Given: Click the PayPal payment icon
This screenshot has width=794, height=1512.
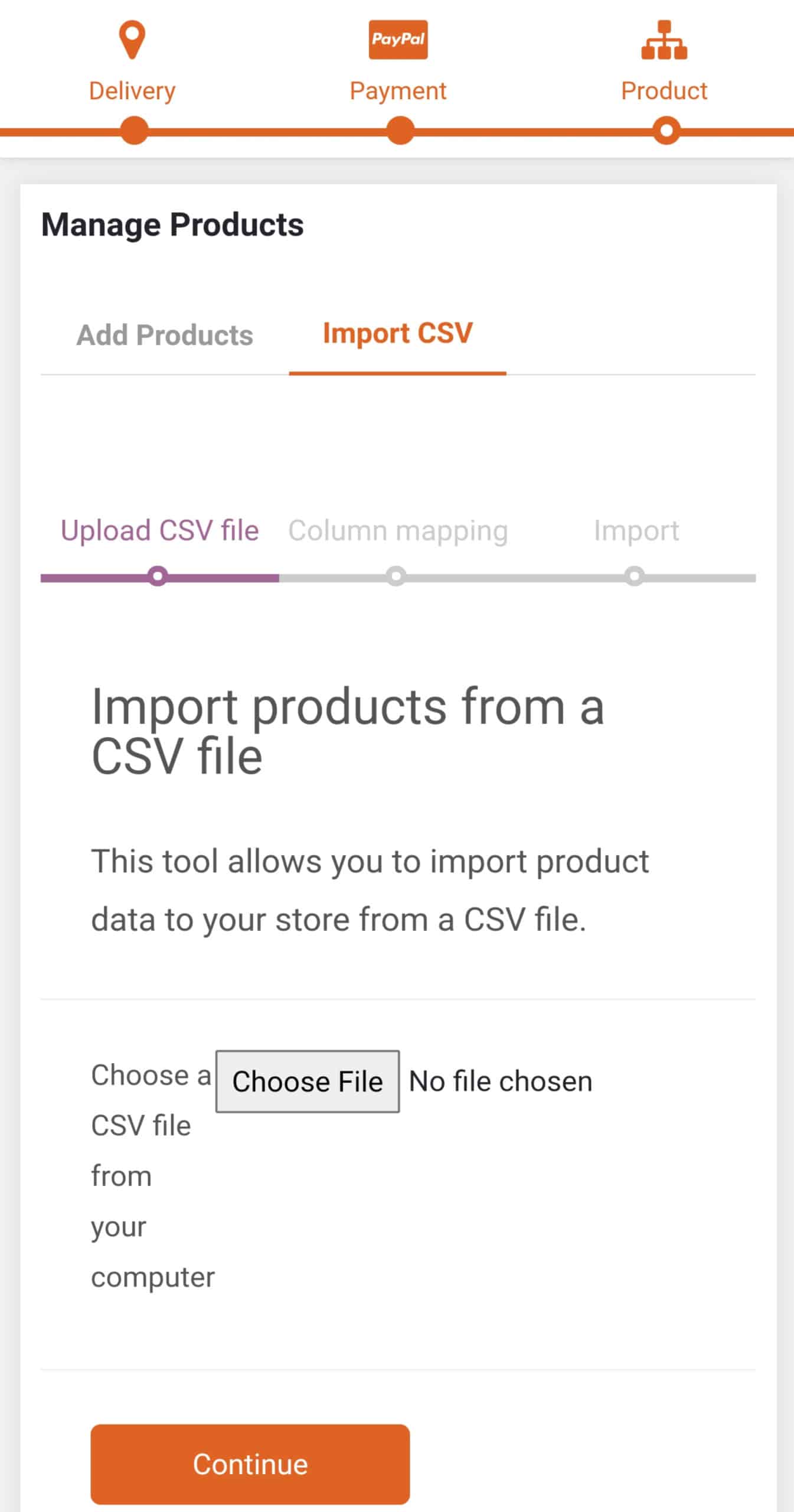Looking at the screenshot, I should [x=398, y=40].
